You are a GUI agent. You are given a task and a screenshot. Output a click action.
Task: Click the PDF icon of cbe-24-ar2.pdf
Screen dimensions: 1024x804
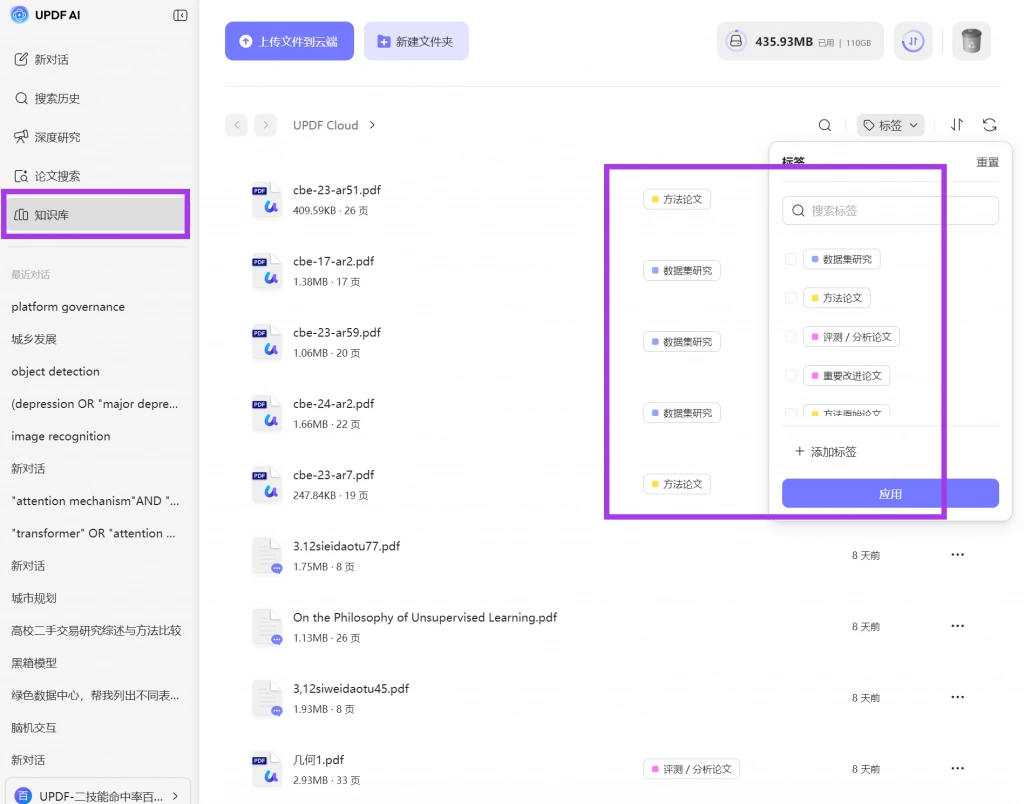point(266,413)
